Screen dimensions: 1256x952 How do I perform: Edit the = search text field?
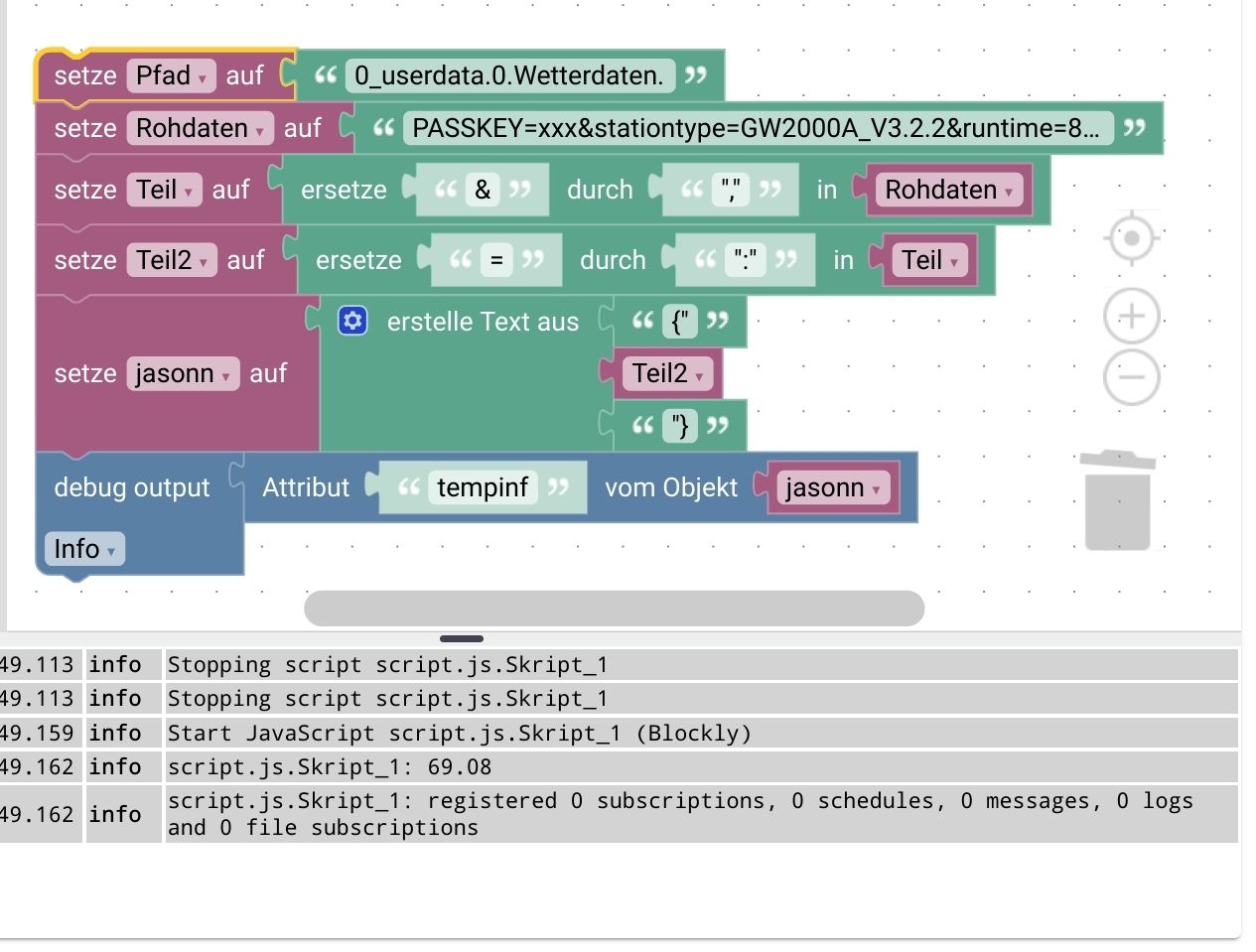click(496, 260)
